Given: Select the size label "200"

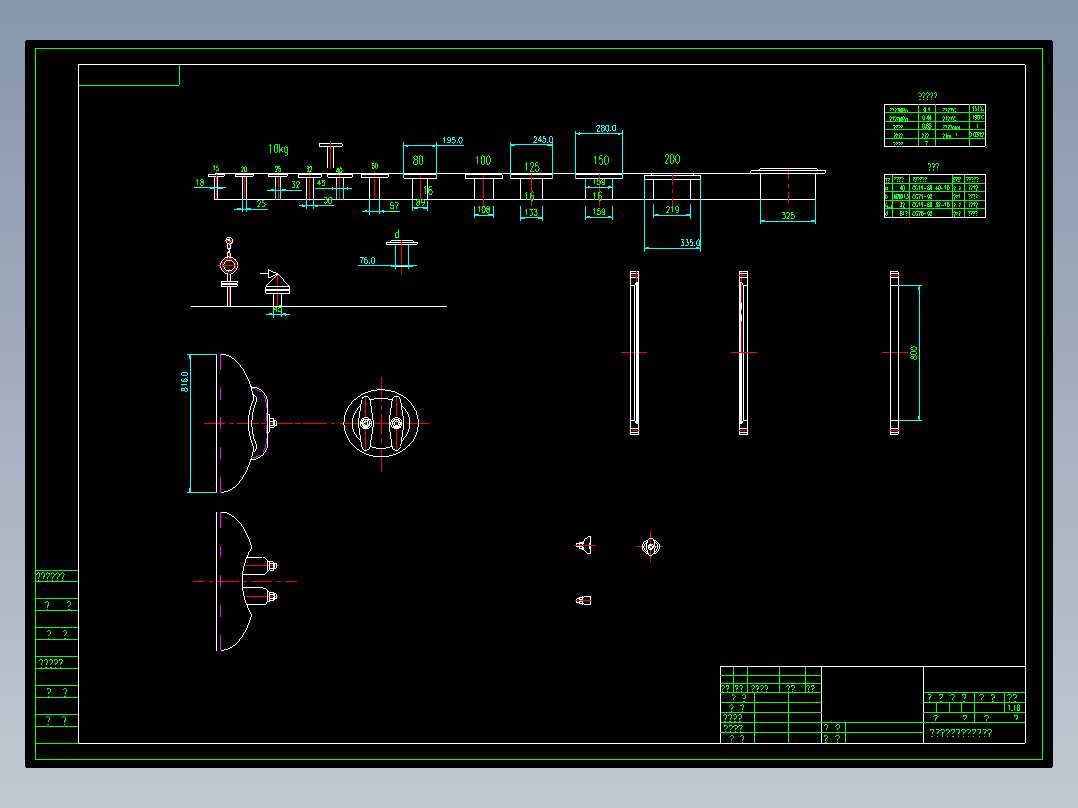Looking at the screenshot, I should [672, 160].
